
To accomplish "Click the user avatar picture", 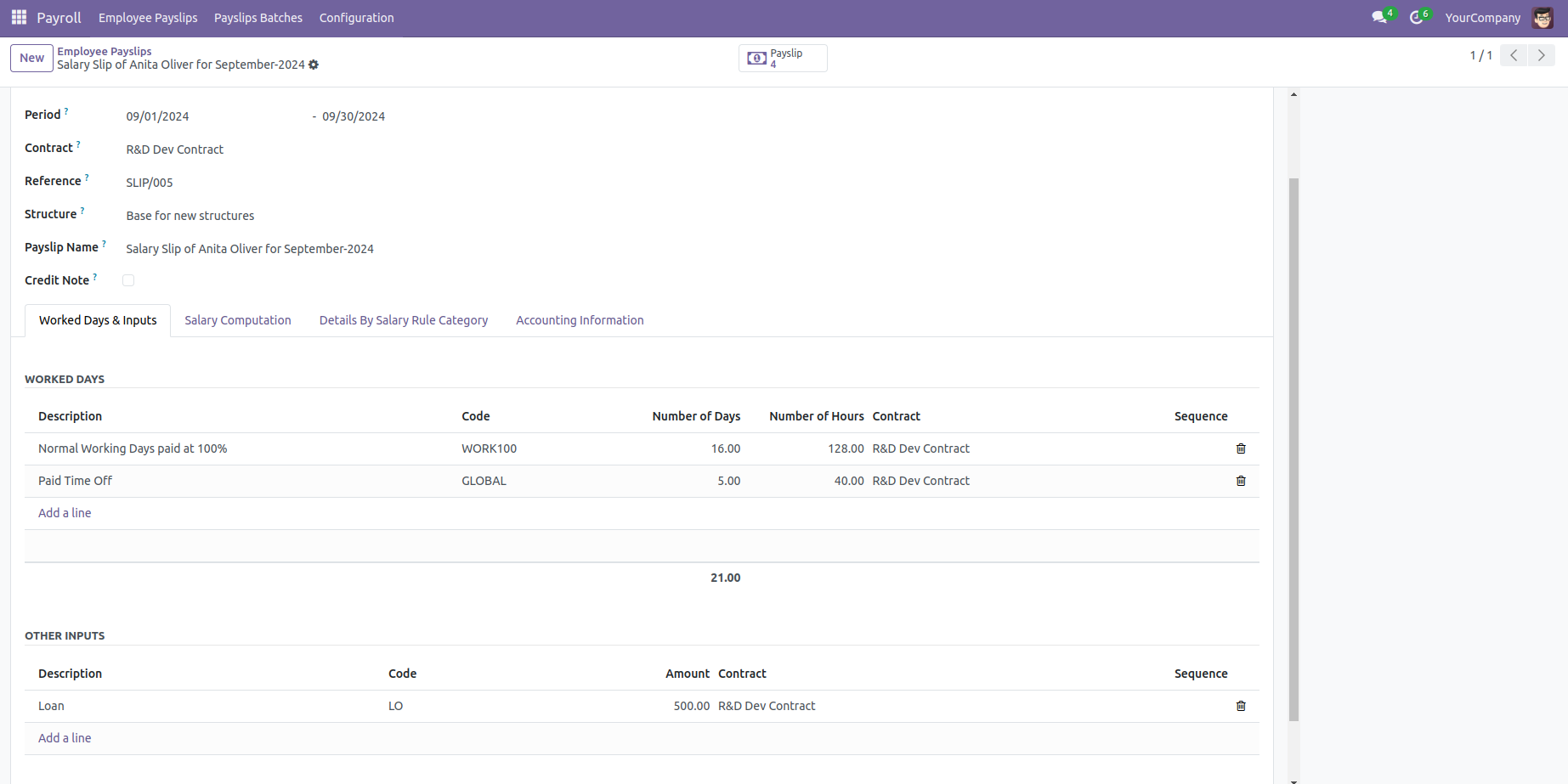I will pos(1543,18).
